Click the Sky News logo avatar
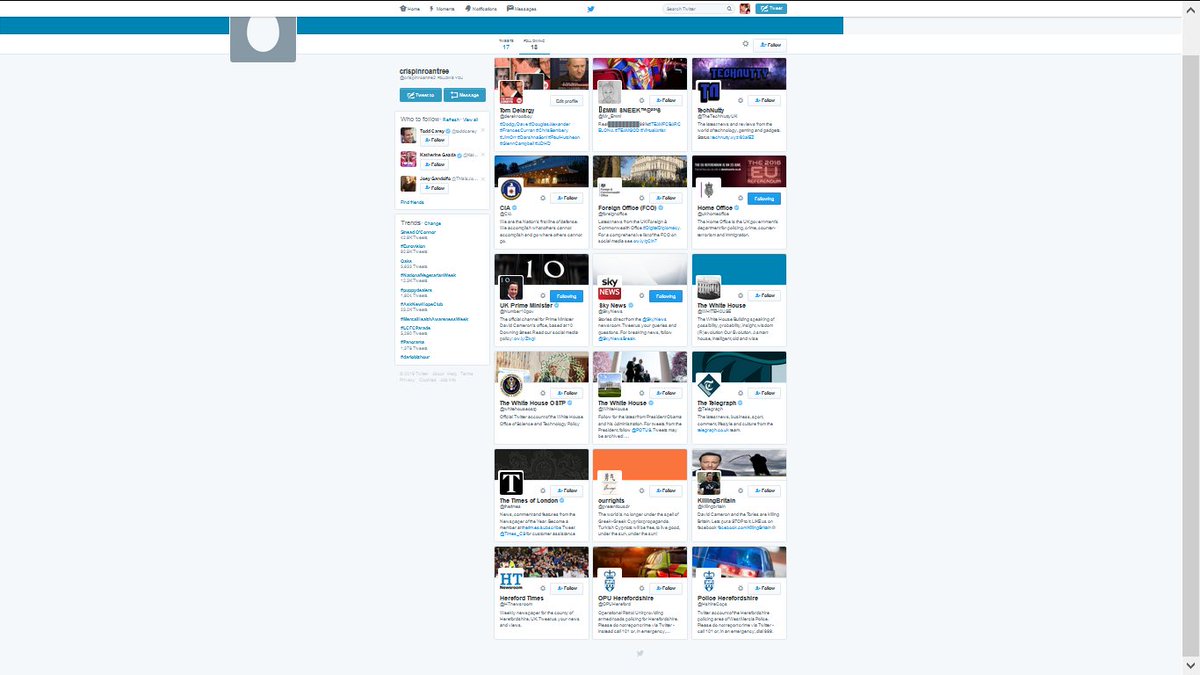This screenshot has height=675, width=1200. pyautogui.click(x=609, y=288)
